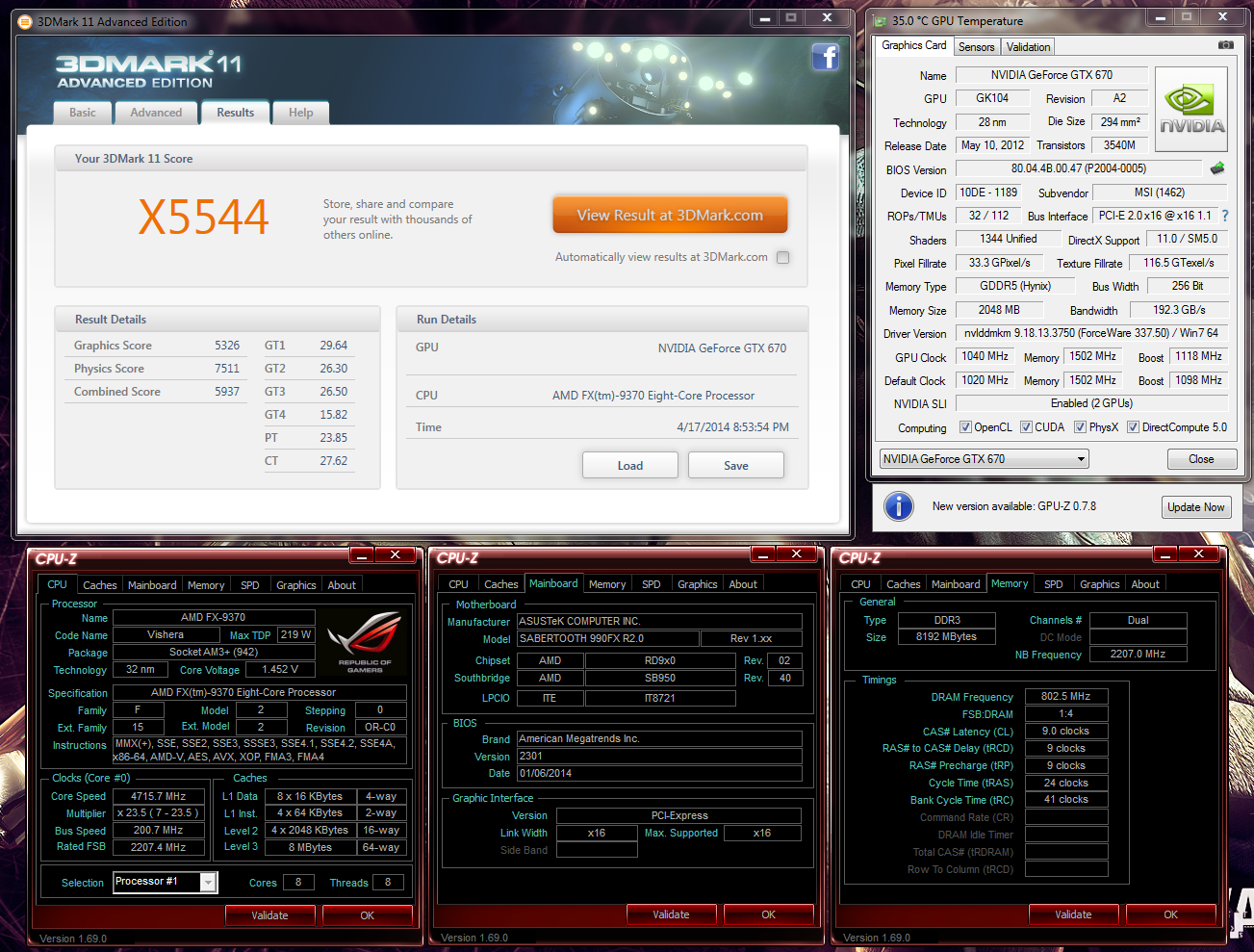Click the NB Frequency value 2207.0 MHz

click(1138, 654)
